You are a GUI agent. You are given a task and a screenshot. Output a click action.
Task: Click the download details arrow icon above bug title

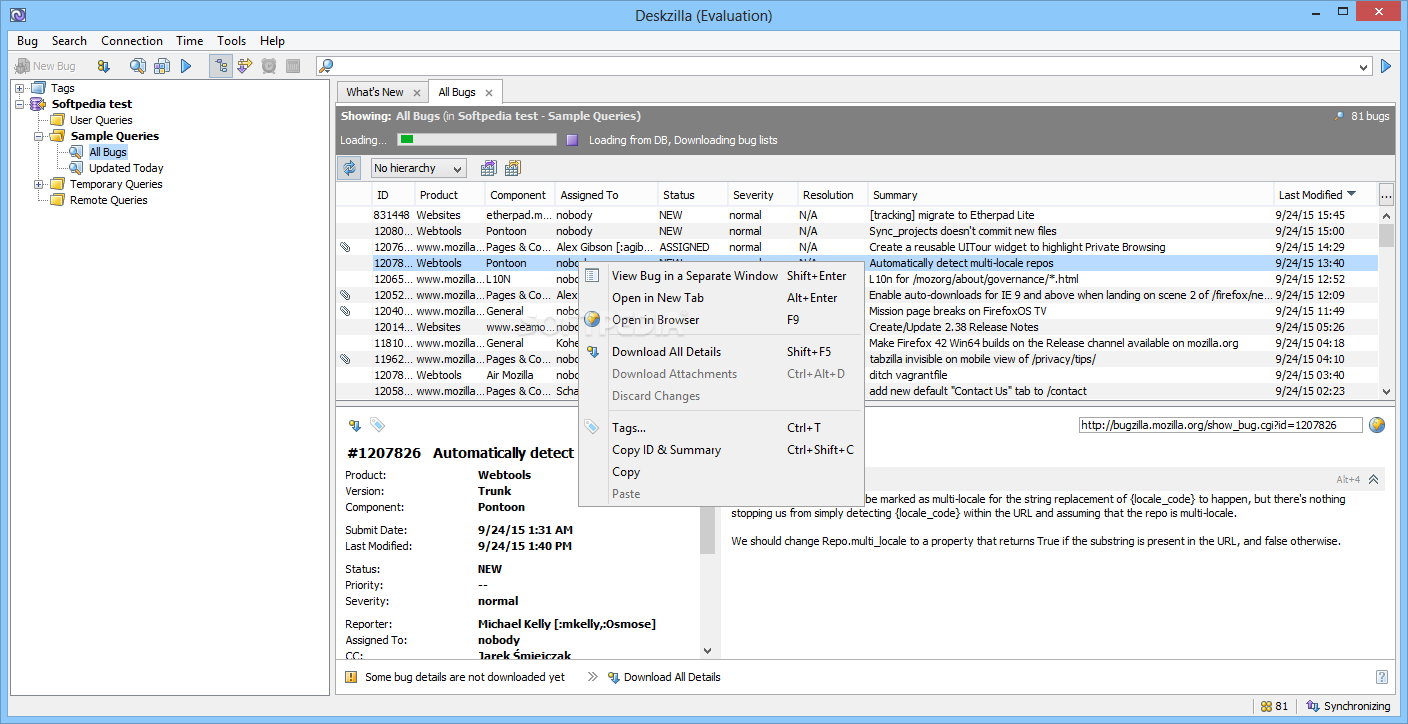pyautogui.click(x=354, y=425)
